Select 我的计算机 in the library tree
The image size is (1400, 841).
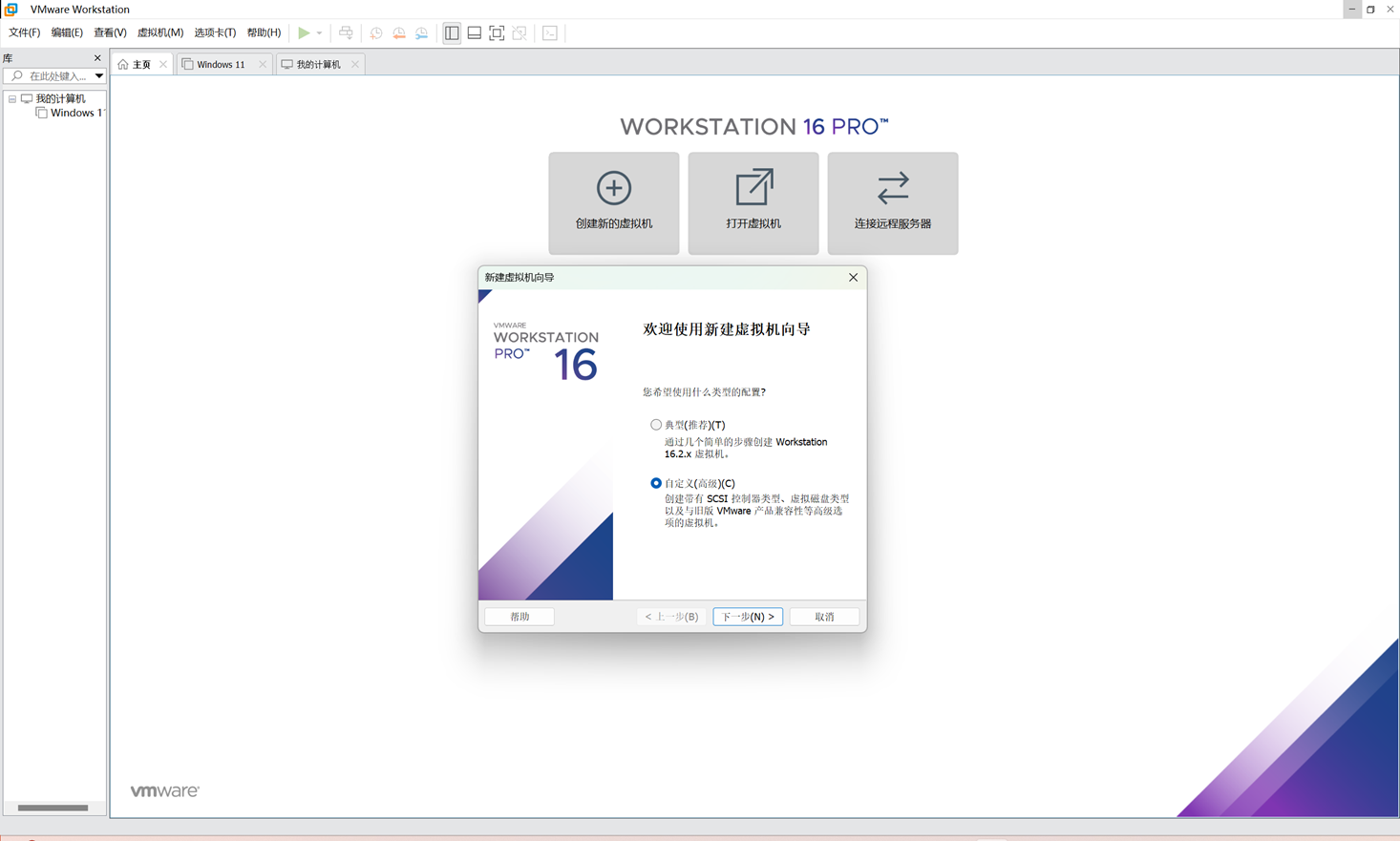click(x=60, y=98)
